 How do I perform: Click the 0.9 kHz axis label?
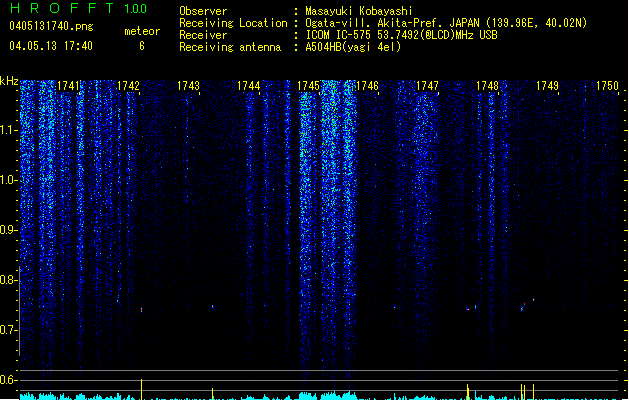[8, 230]
